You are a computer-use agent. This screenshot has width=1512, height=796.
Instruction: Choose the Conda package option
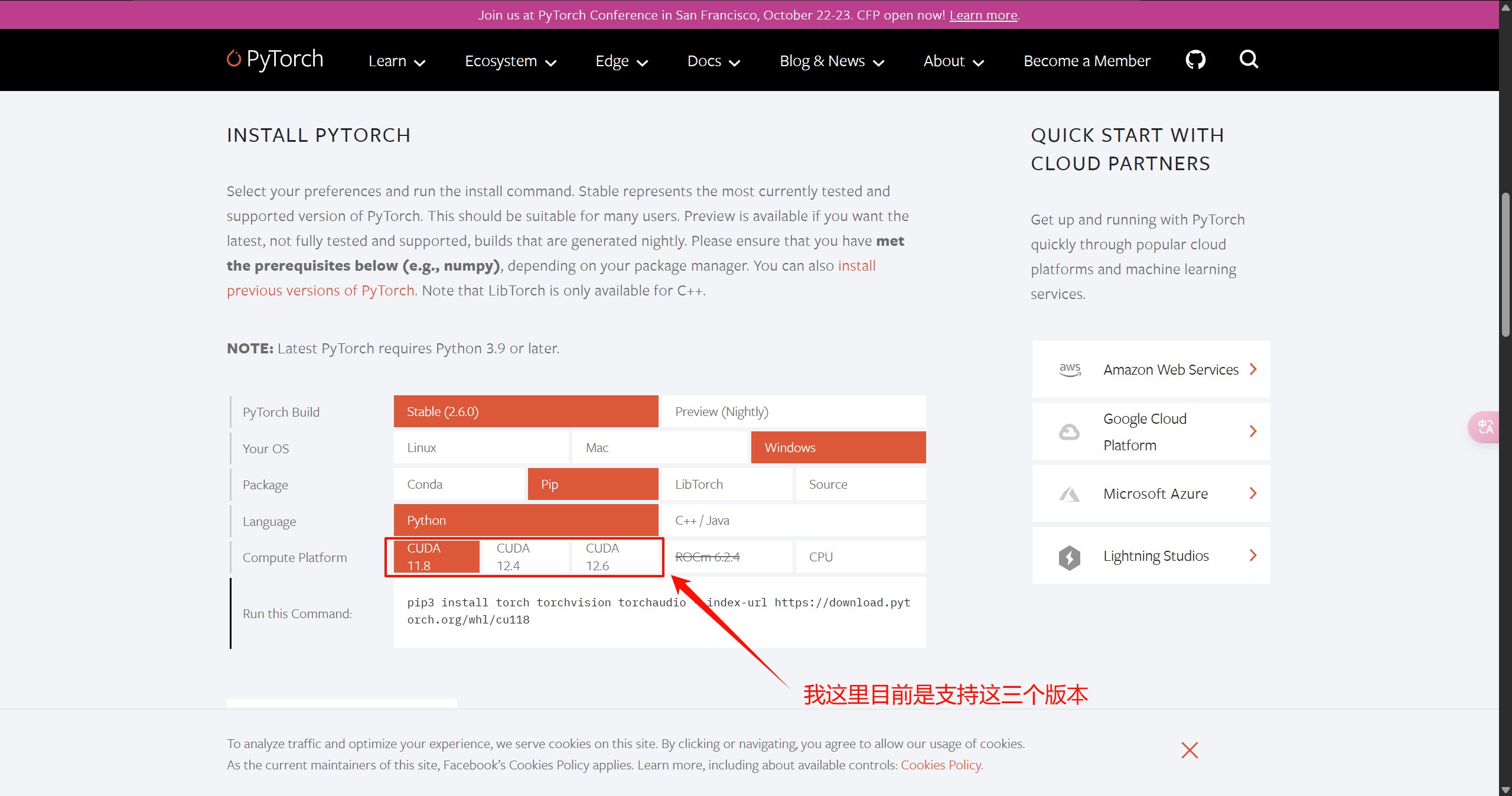pos(459,485)
